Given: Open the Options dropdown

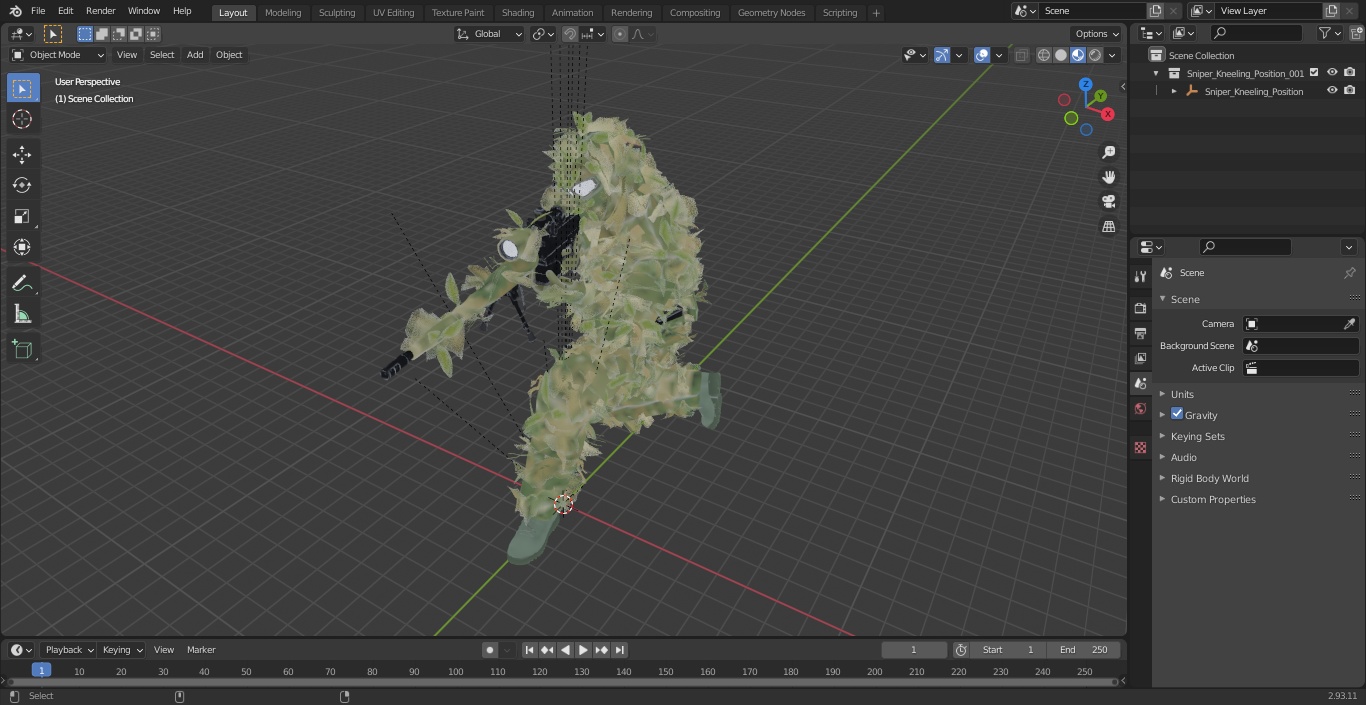Looking at the screenshot, I should coord(1097,34).
